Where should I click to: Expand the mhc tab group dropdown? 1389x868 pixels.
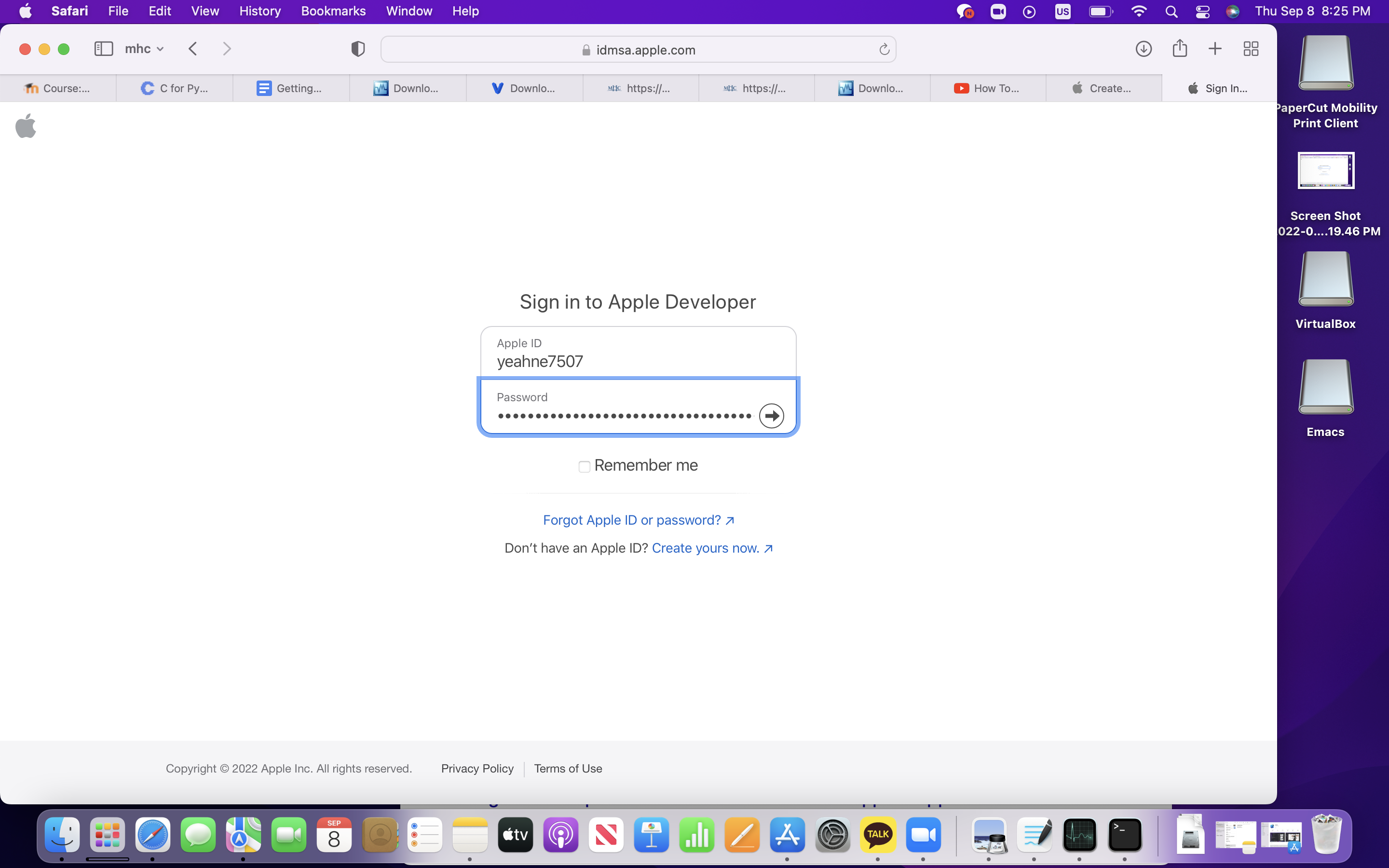click(x=144, y=49)
